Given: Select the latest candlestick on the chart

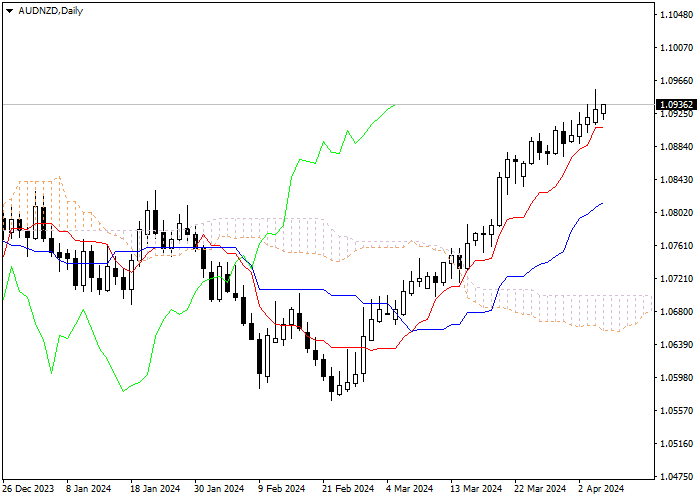Looking at the screenshot, I should click(604, 109).
